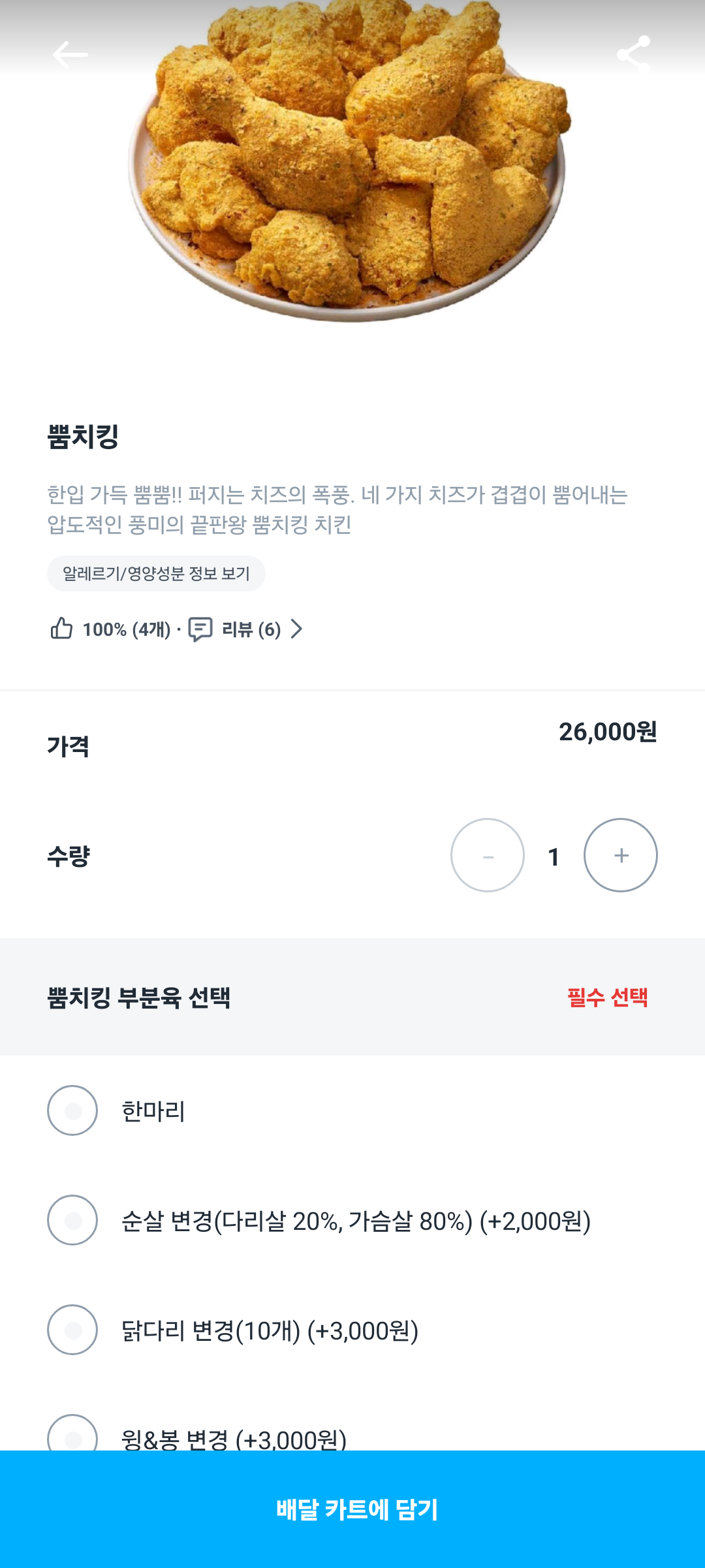Select the 한마리 radio option
Image resolution: width=705 pixels, height=1568 pixels.
[x=72, y=1110]
